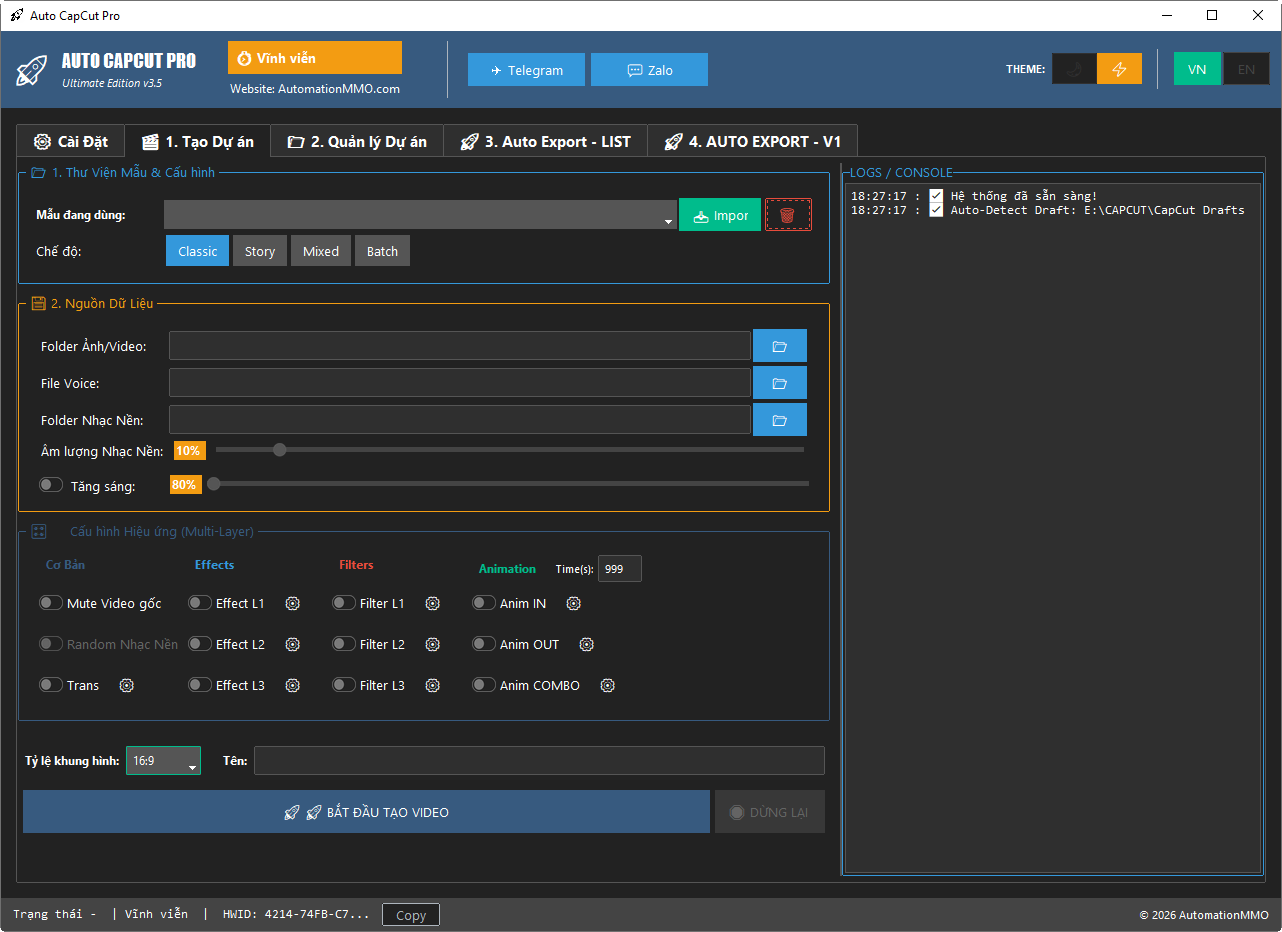
Task: Open Effect L1 settings gear
Action: point(292,603)
